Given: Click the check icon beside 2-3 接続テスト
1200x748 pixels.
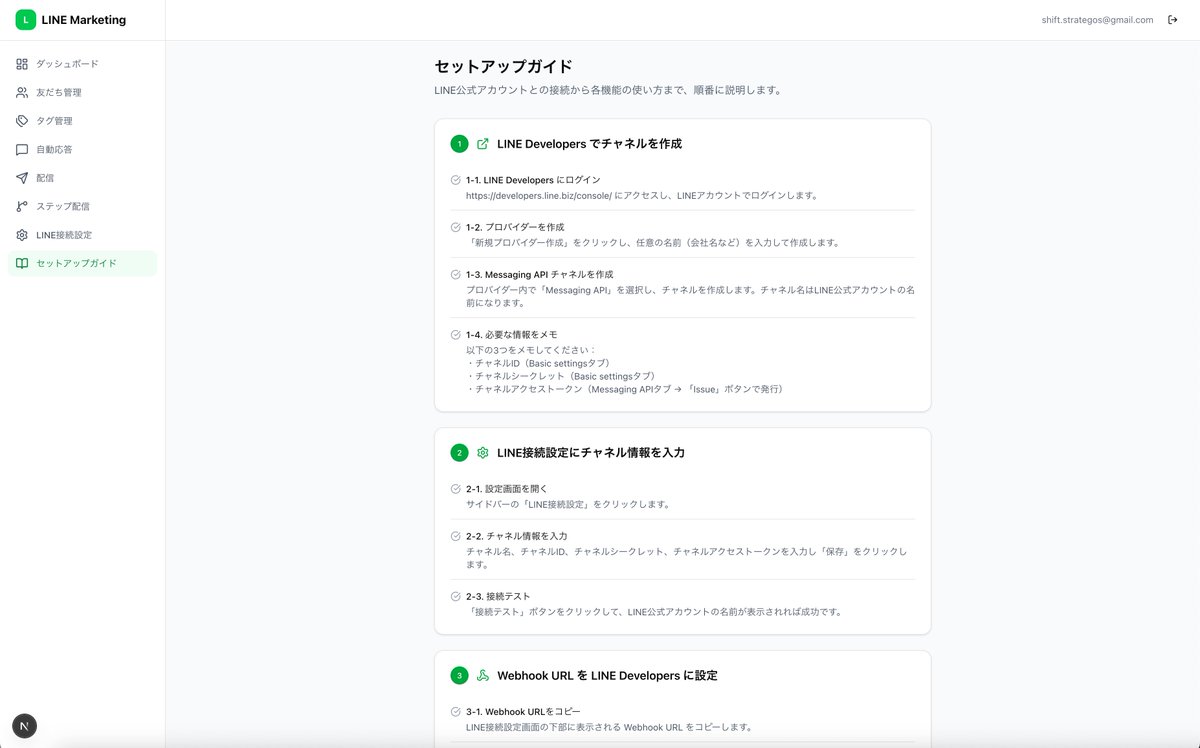Looking at the screenshot, I should click(x=456, y=596).
